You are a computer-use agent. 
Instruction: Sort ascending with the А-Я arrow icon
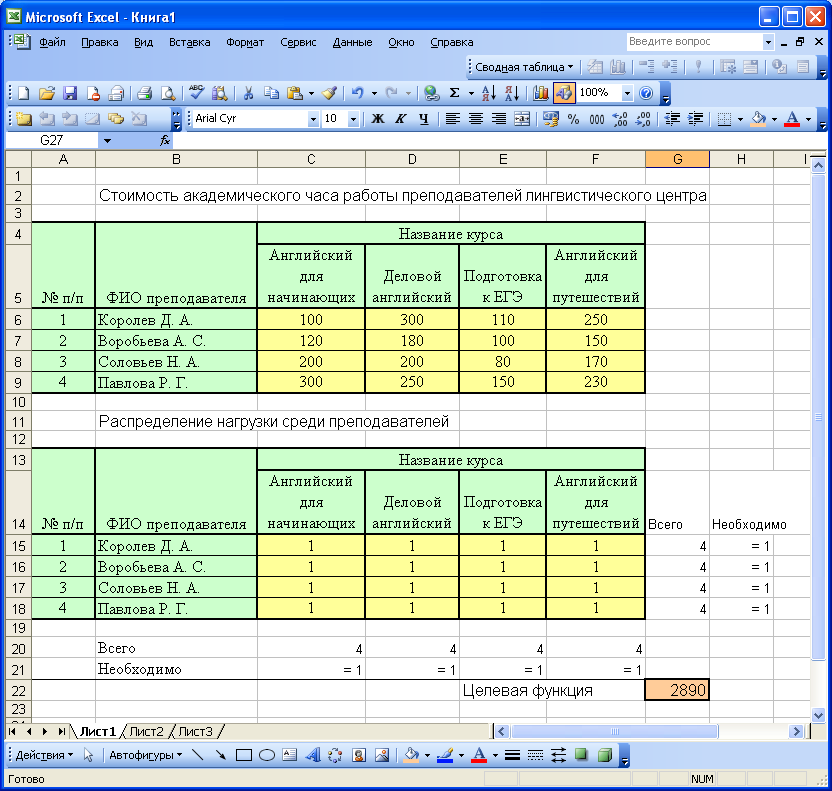click(x=489, y=93)
